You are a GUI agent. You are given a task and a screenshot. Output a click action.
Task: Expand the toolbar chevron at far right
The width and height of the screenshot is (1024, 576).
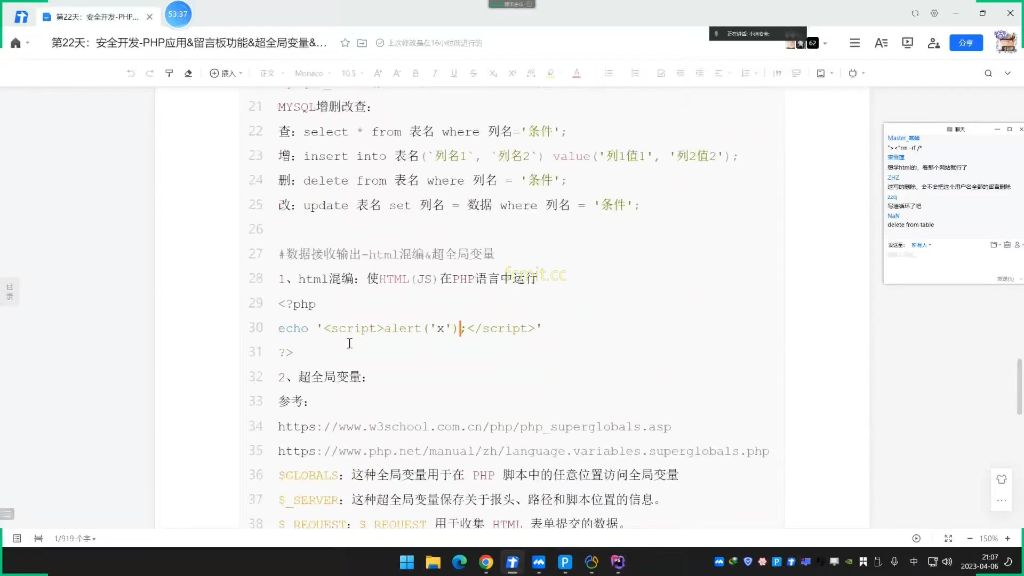(1008, 73)
